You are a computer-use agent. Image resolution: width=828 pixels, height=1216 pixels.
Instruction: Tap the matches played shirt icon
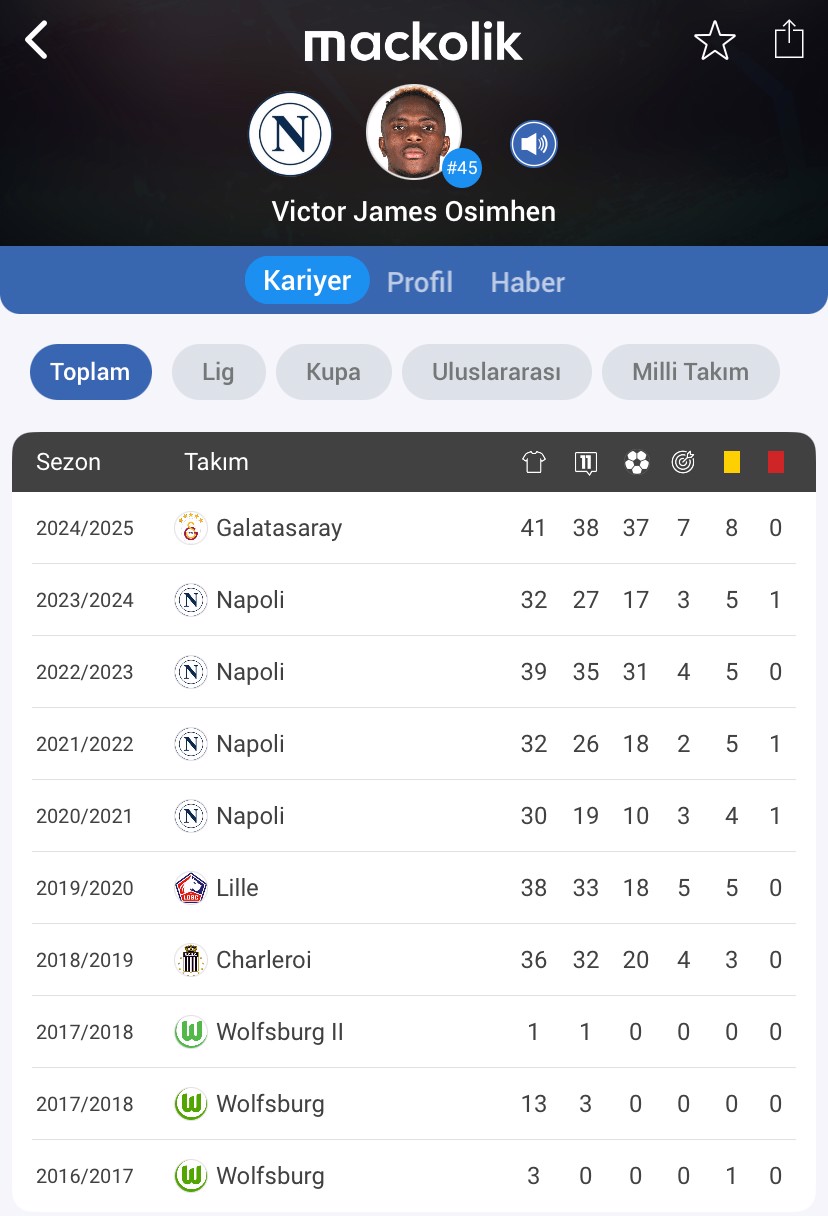(534, 462)
